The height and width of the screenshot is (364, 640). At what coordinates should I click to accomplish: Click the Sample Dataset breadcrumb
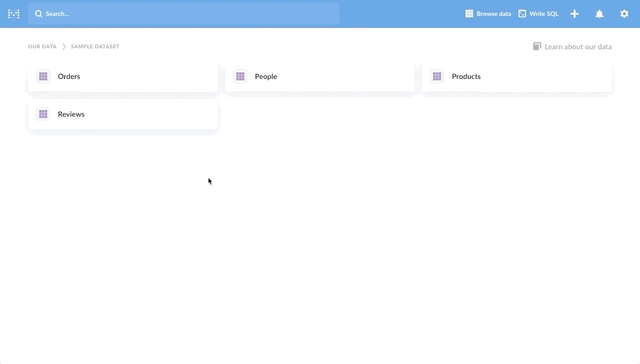[95, 47]
